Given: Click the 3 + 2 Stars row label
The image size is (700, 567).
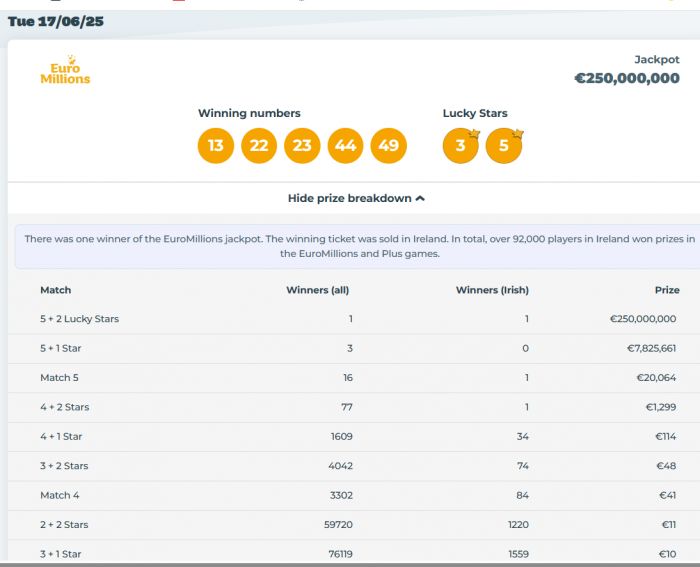Looking at the screenshot, I should coord(64,466).
